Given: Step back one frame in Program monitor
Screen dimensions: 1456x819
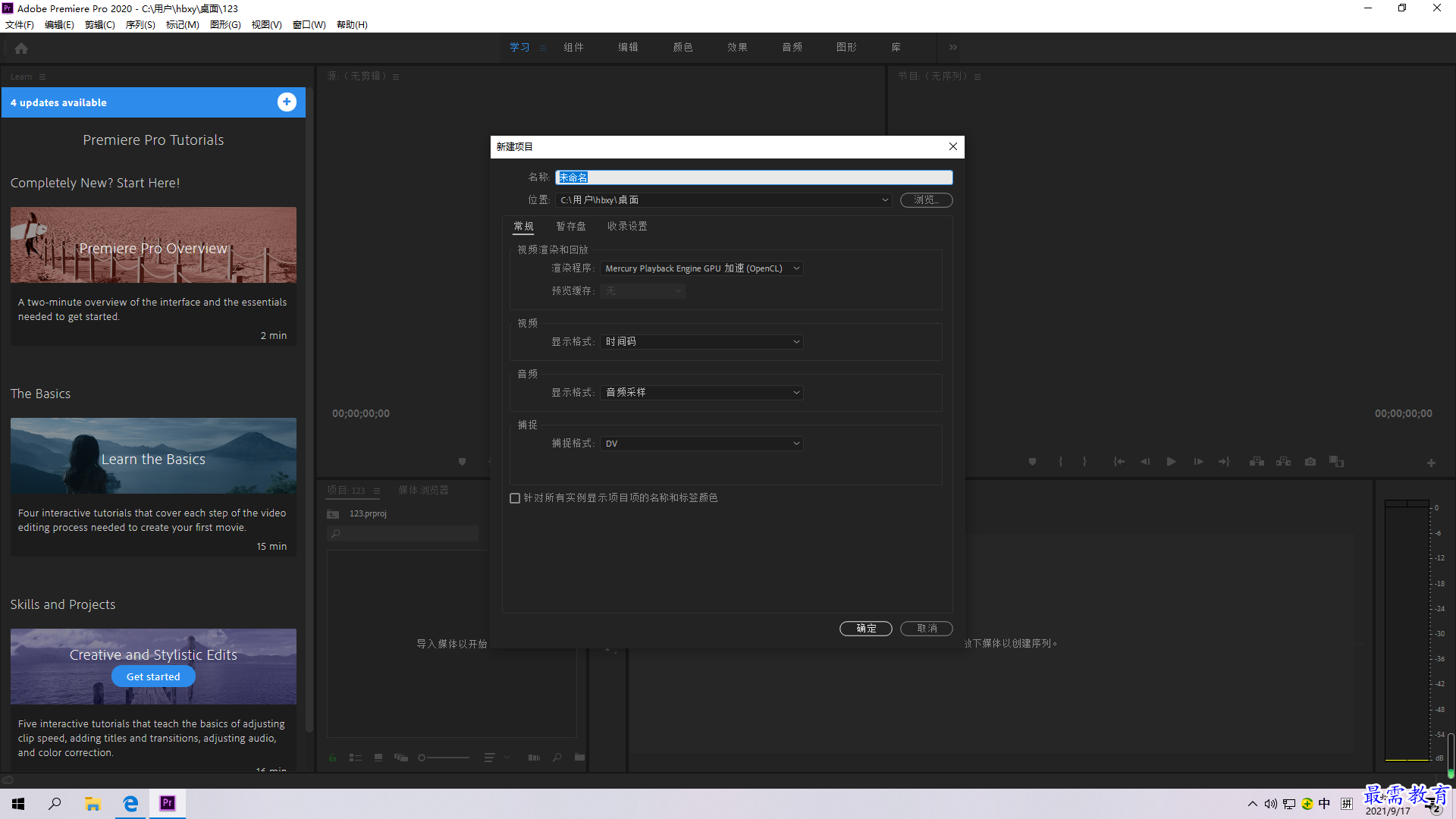Looking at the screenshot, I should tap(1145, 462).
